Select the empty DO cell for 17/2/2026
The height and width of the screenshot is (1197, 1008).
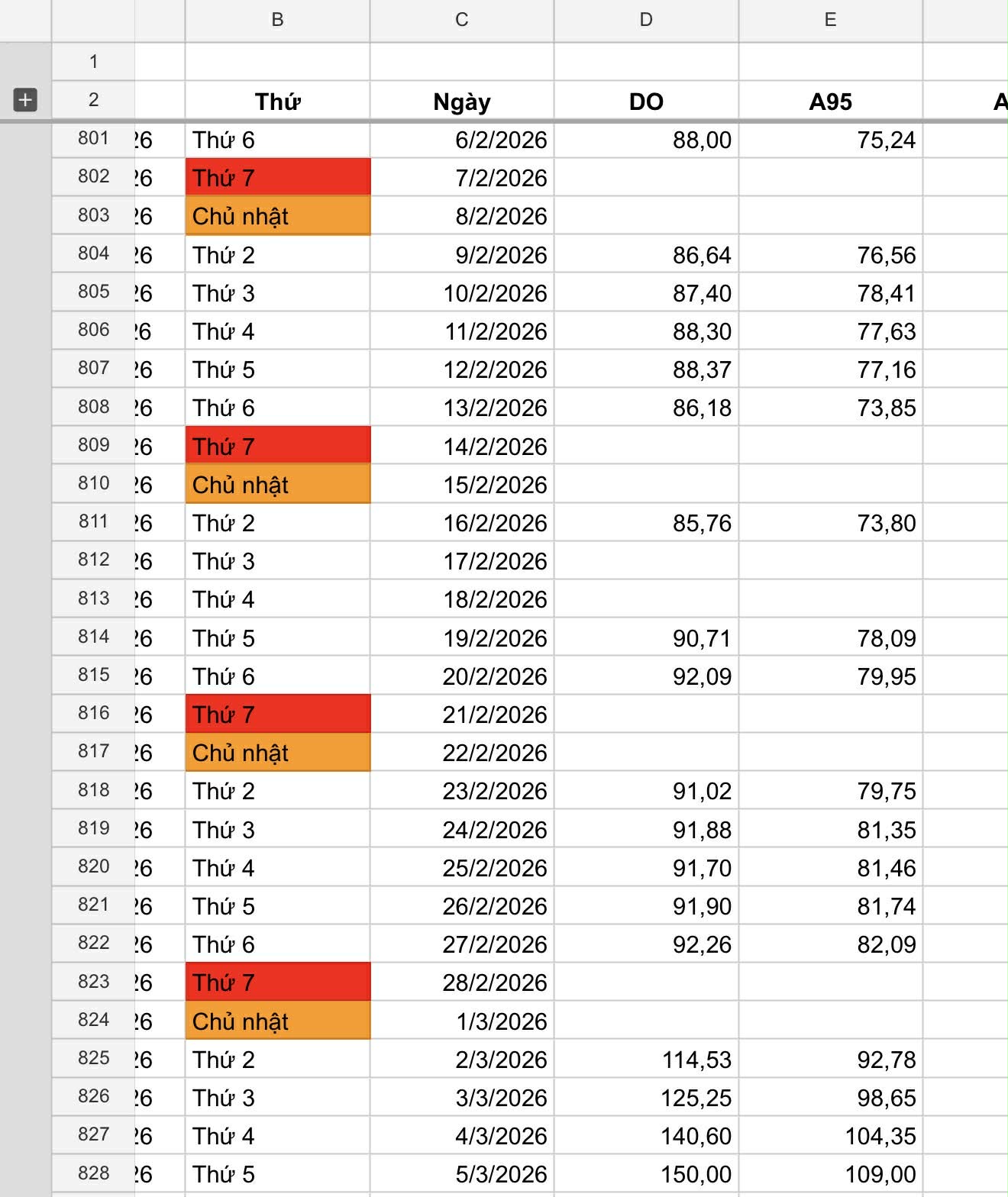coord(646,561)
